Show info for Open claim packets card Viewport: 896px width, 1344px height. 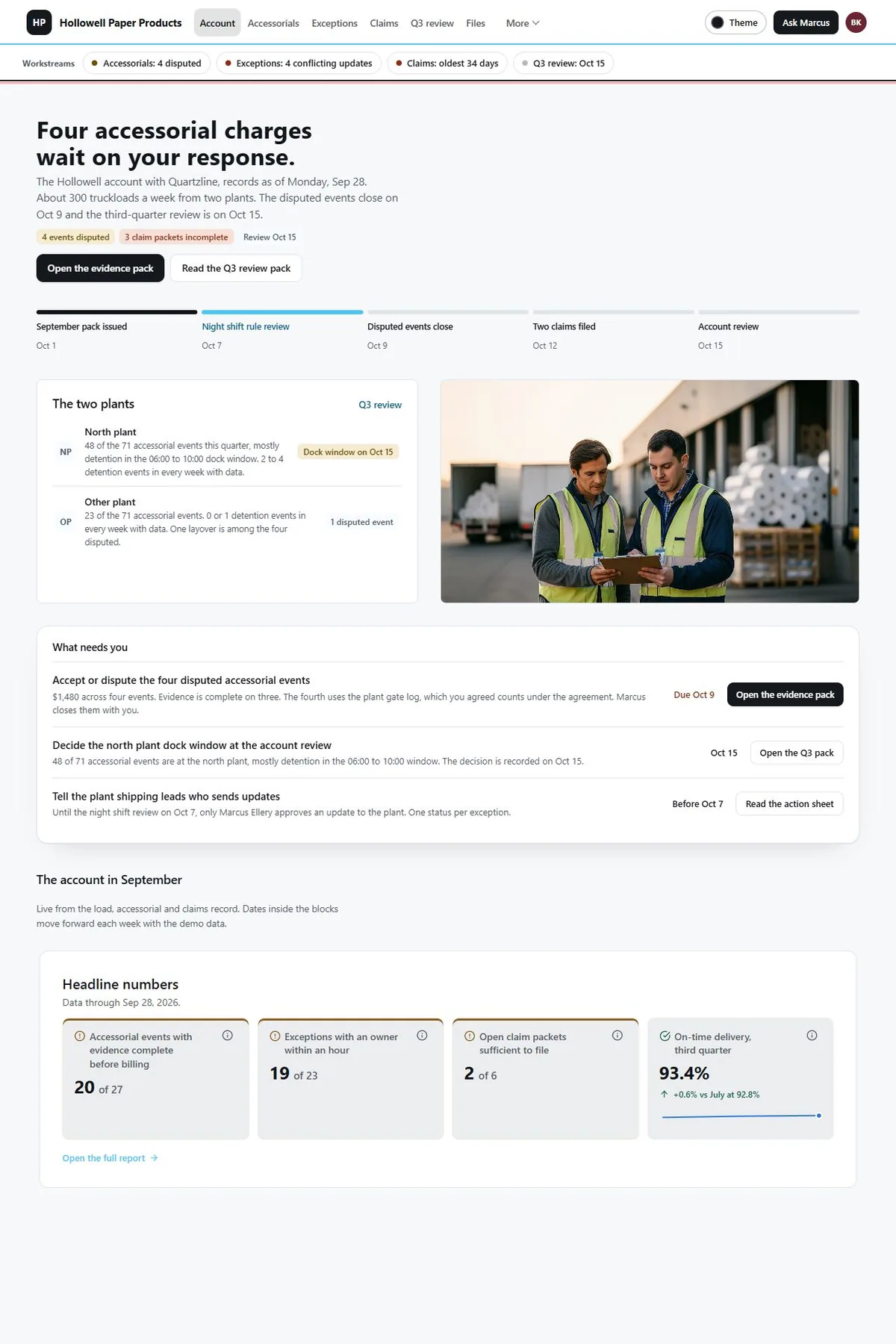[617, 1036]
